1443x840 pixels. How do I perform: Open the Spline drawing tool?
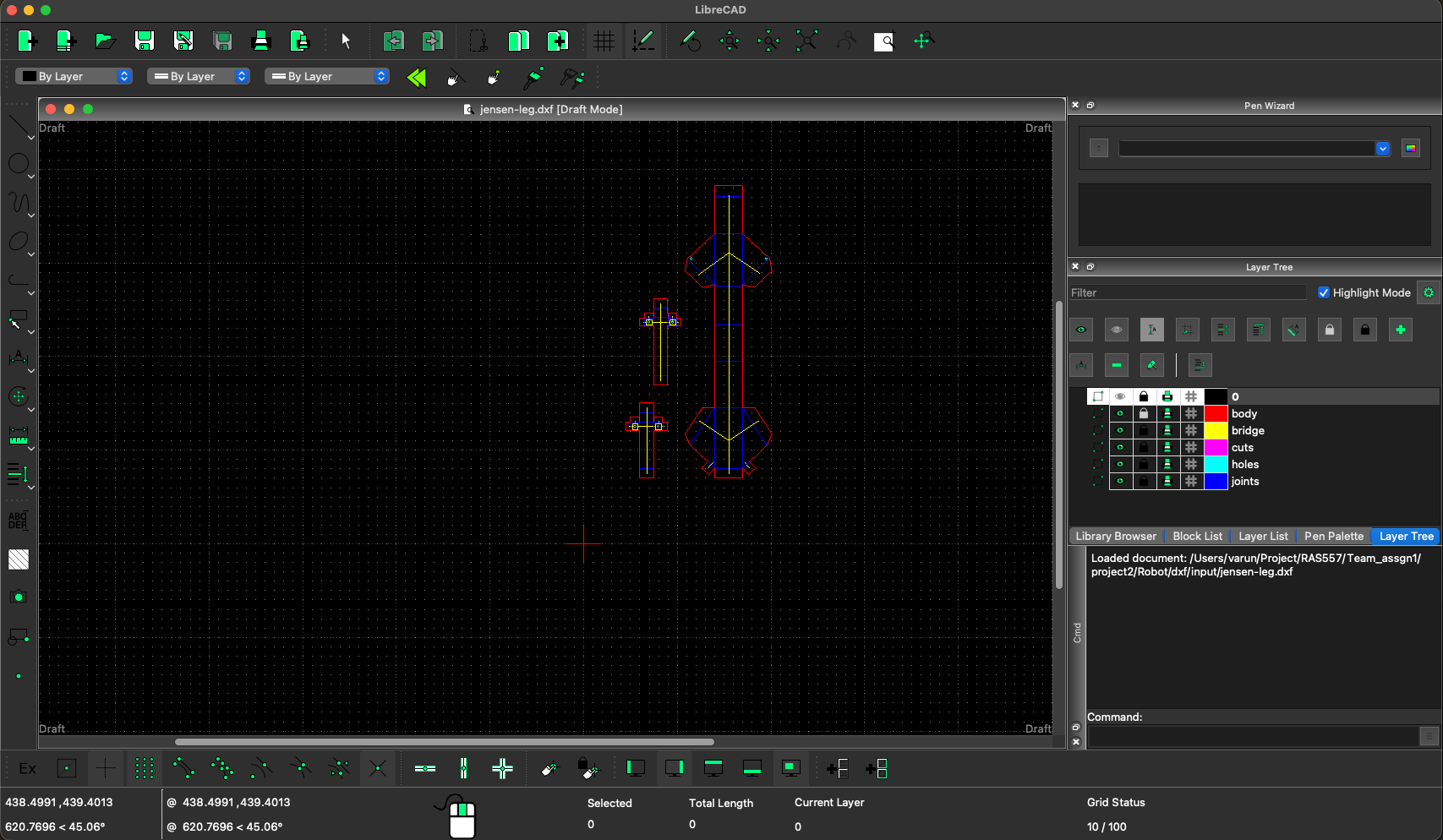pos(19,203)
